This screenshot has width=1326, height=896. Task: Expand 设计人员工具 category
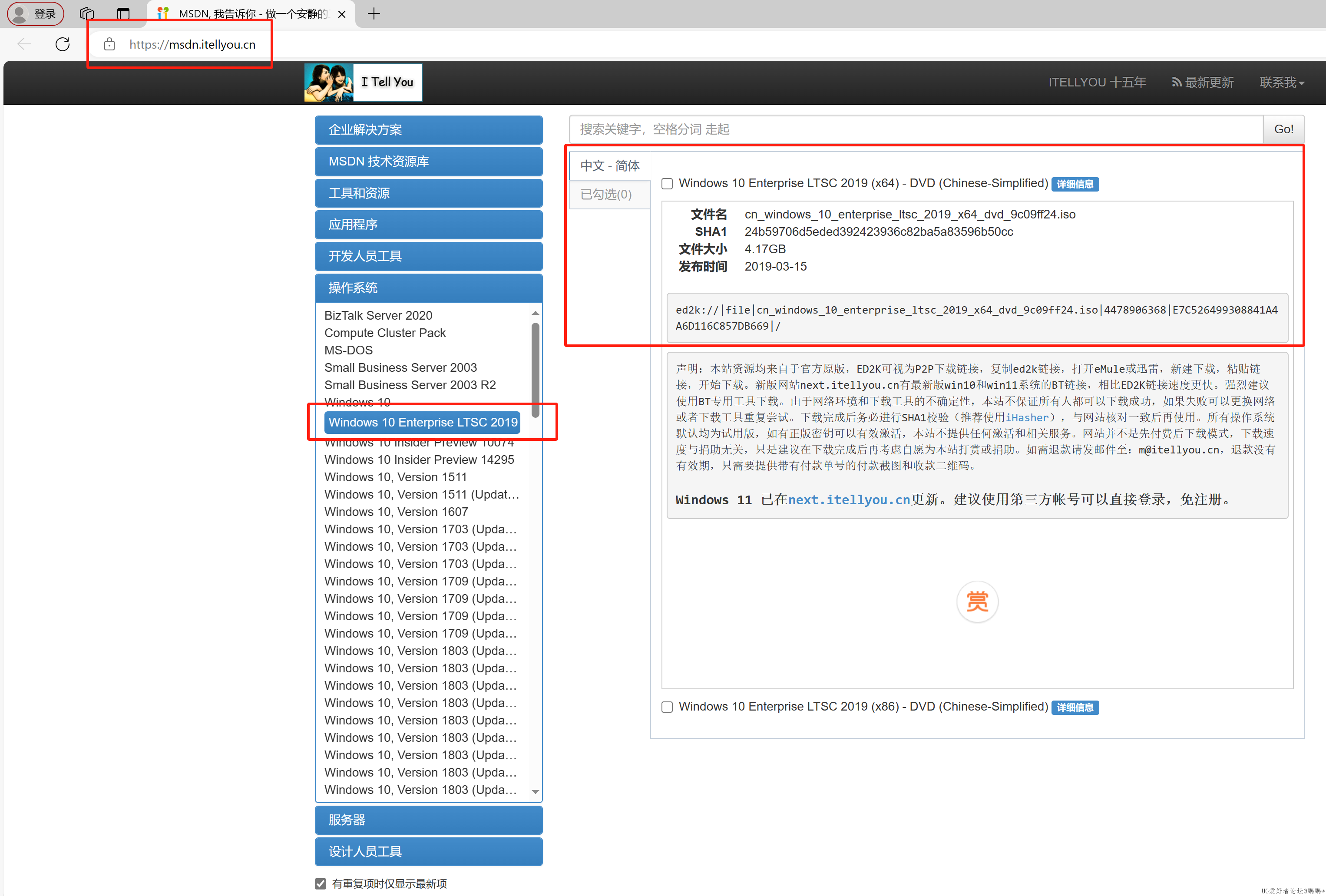(429, 852)
